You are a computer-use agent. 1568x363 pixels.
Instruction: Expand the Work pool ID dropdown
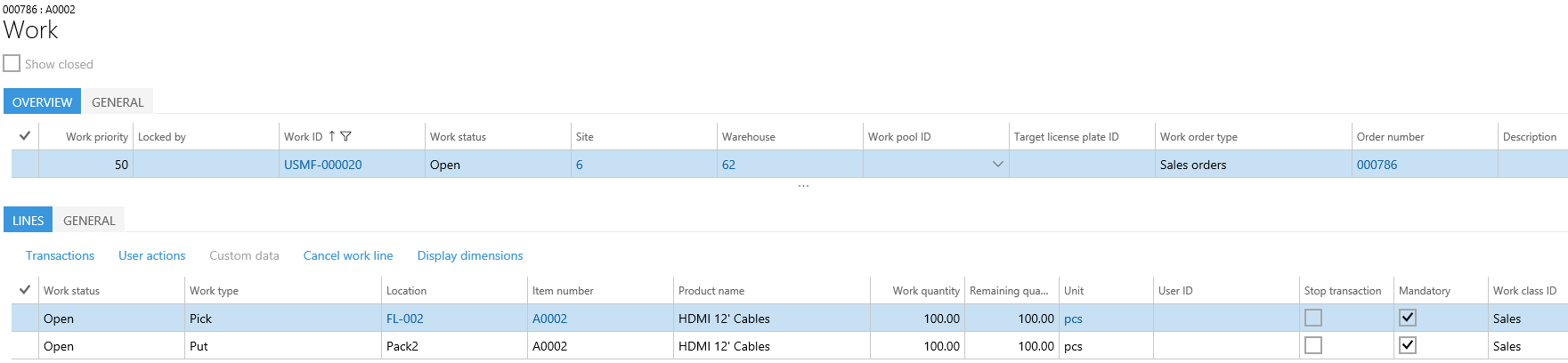997,165
